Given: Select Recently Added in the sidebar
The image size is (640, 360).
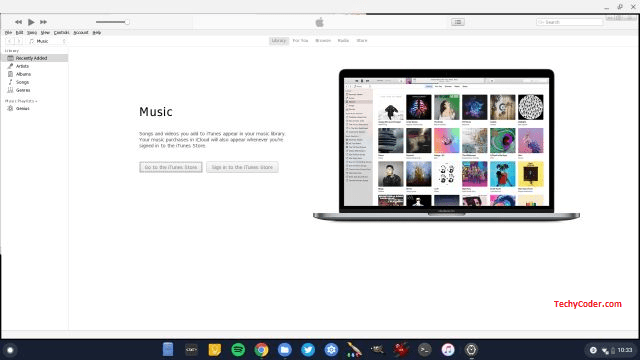Looking at the screenshot, I should [x=35, y=58].
